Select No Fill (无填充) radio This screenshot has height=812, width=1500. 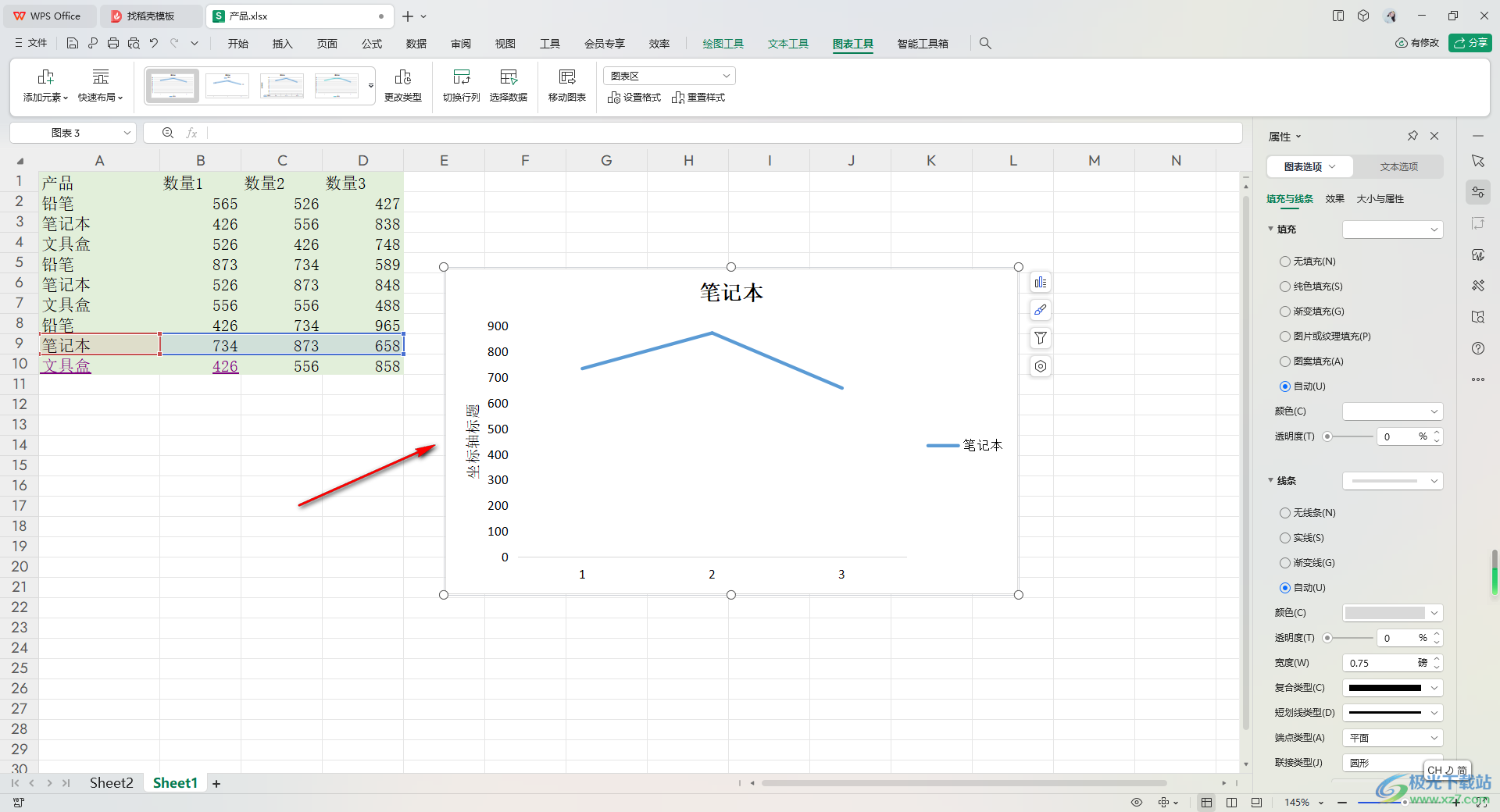(x=1285, y=262)
